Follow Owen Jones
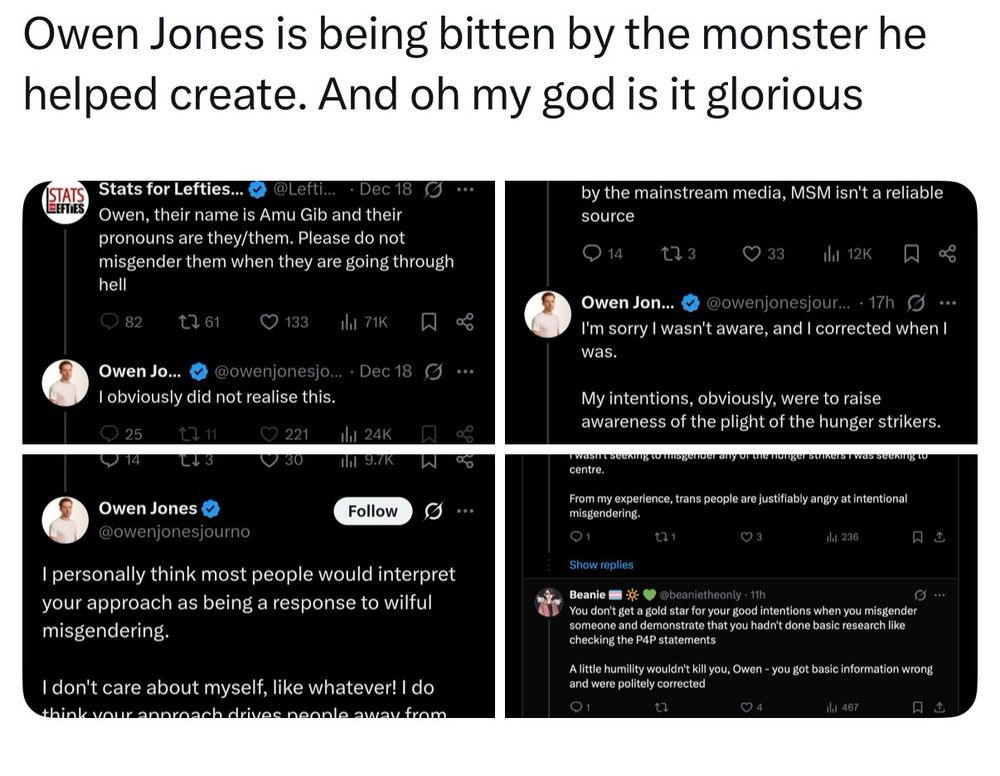Image resolution: width=1000 pixels, height=776 pixels. 372,511
